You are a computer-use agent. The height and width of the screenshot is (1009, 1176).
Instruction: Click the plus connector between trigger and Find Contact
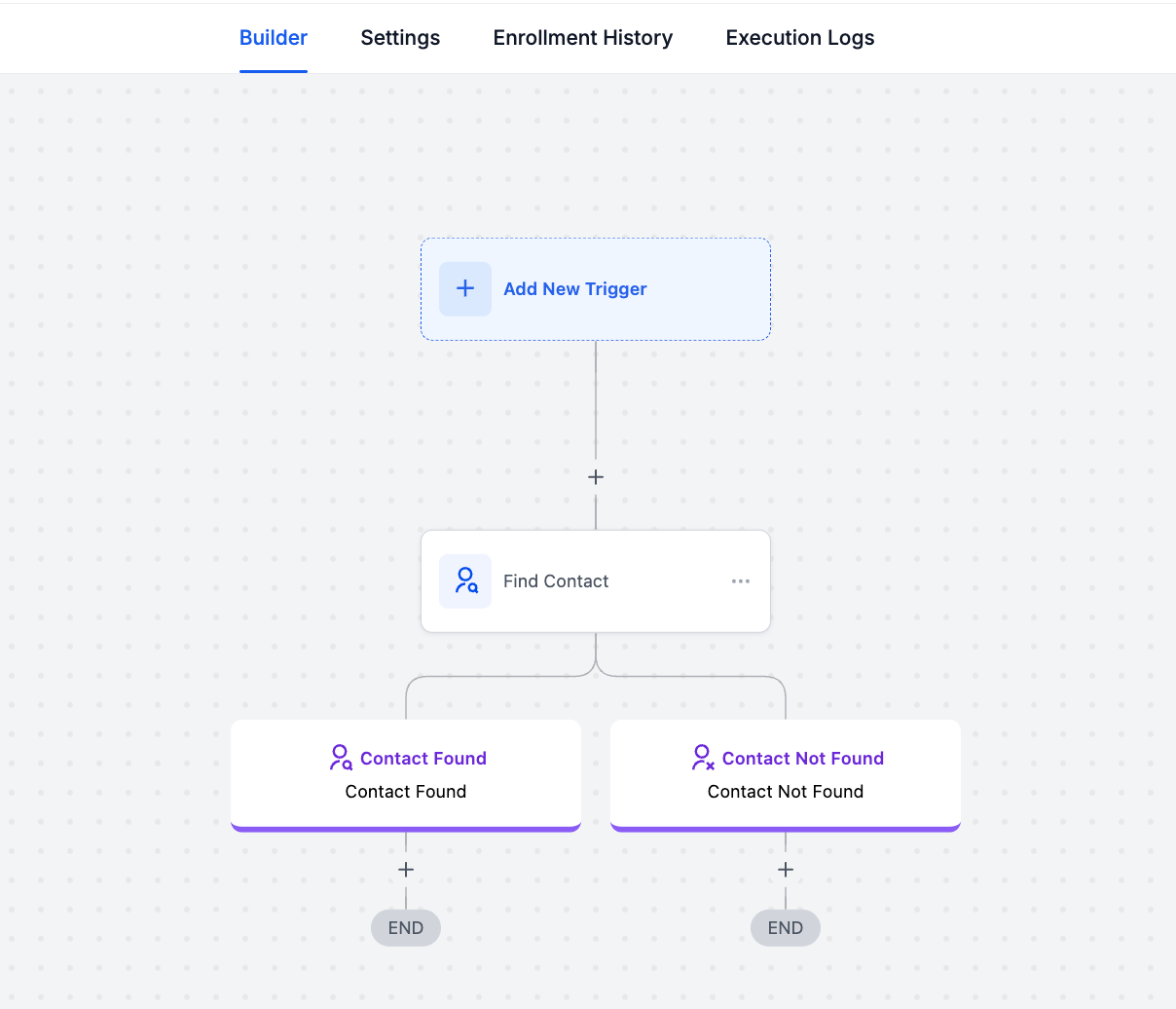pos(595,477)
